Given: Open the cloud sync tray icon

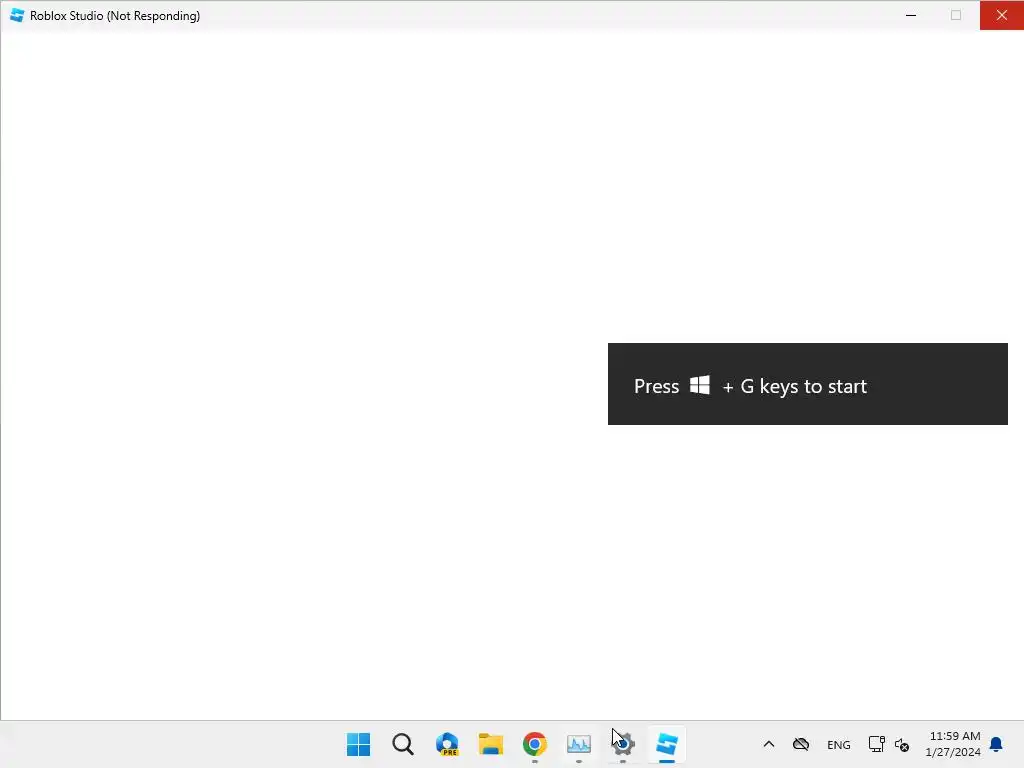Looking at the screenshot, I should pos(801,744).
